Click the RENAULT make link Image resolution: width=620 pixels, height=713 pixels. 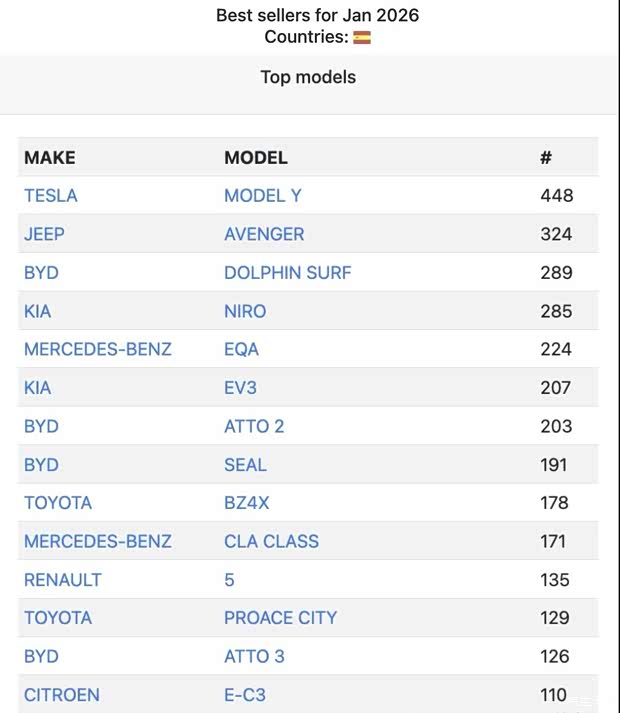point(62,580)
